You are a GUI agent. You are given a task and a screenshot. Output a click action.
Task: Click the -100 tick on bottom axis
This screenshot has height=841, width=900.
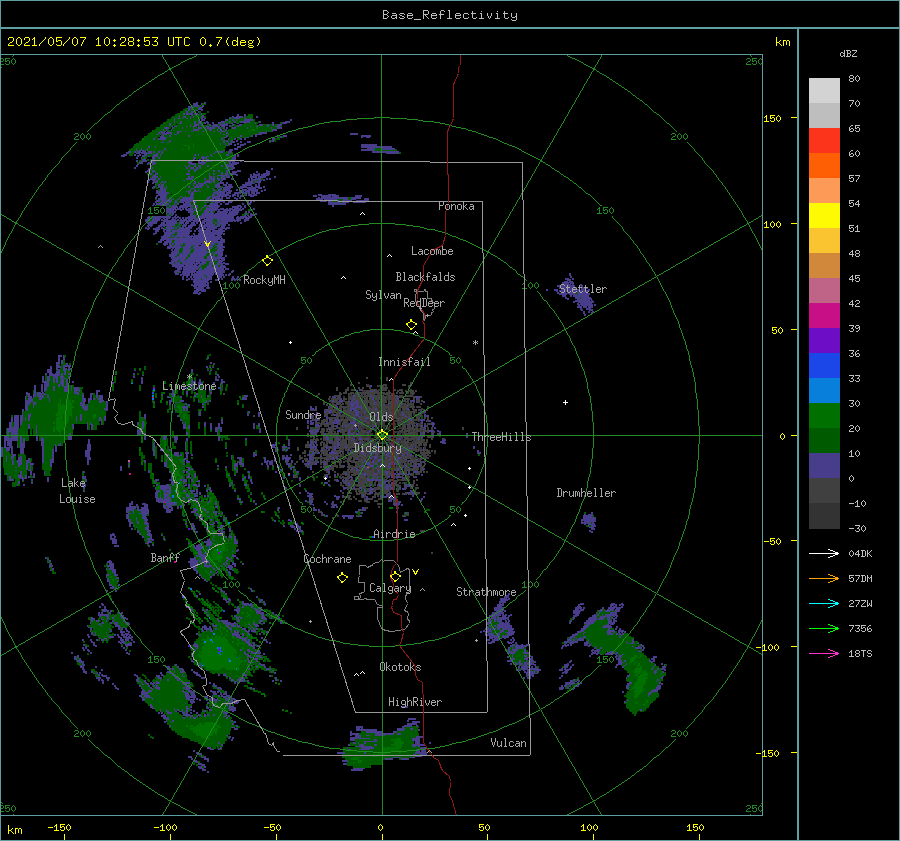[165, 828]
